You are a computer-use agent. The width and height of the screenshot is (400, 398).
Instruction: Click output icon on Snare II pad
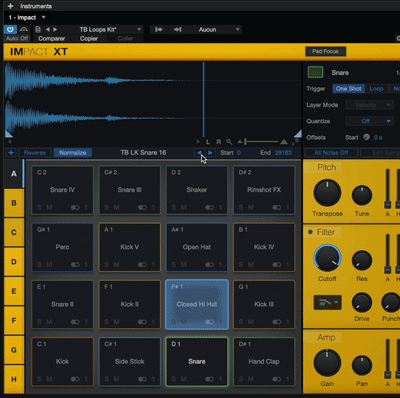click(x=75, y=322)
